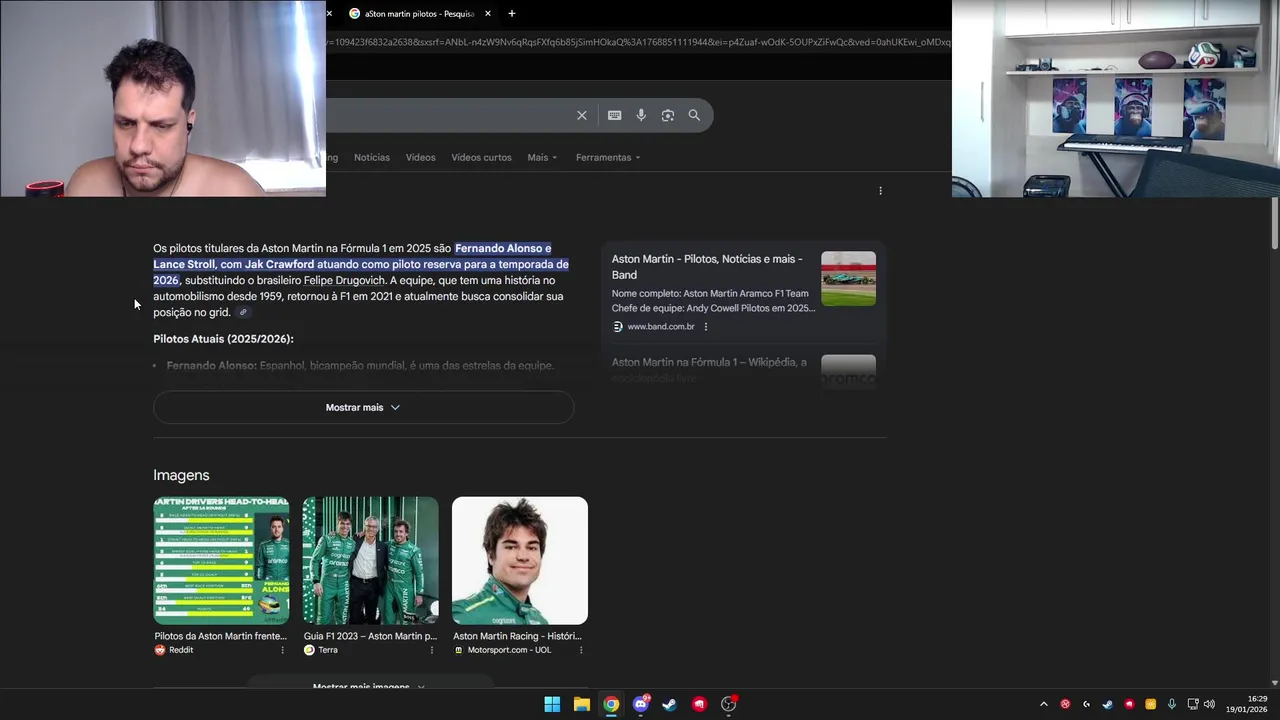Expand the Mais dropdown
Screen dimensions: 1280x720
coord(542,157)
